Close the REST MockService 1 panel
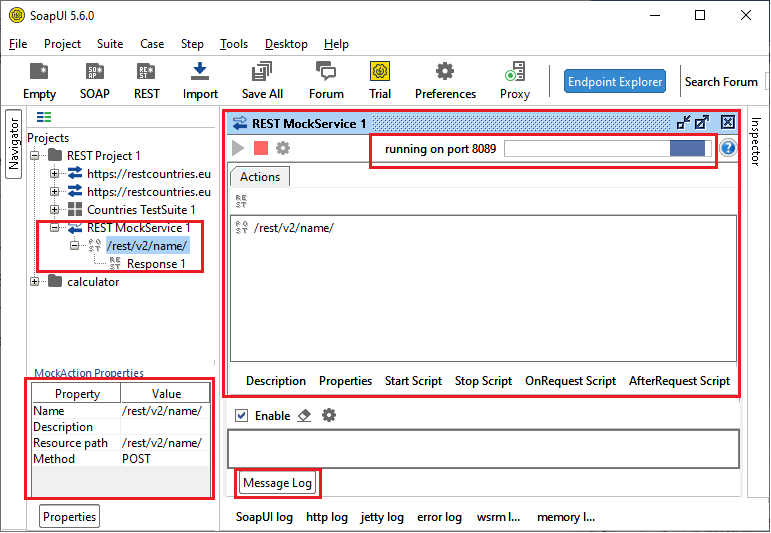This screenshot has height=533, width=771. pos(728,122)
